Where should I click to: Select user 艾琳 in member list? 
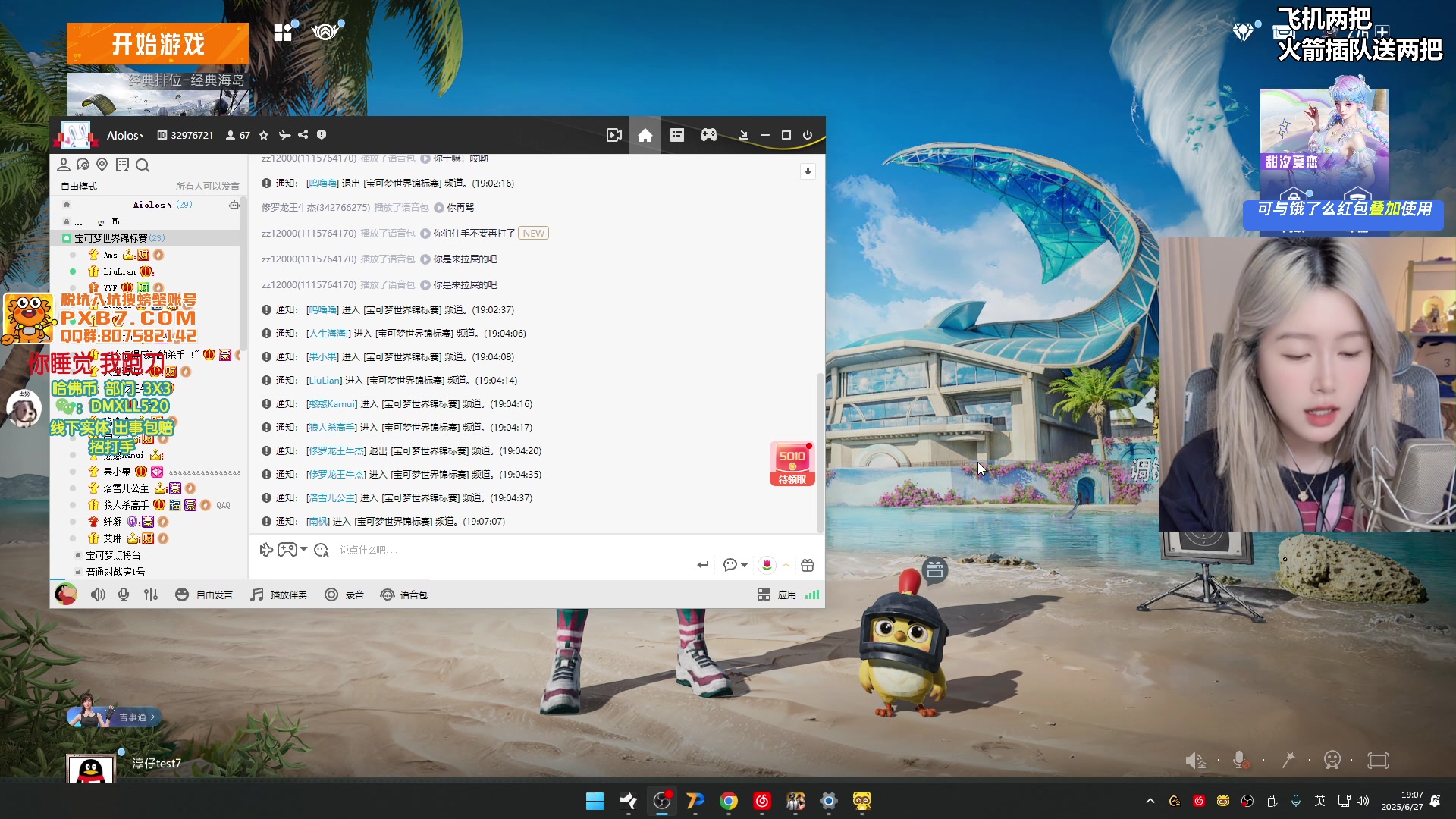[x=112, y=538]
